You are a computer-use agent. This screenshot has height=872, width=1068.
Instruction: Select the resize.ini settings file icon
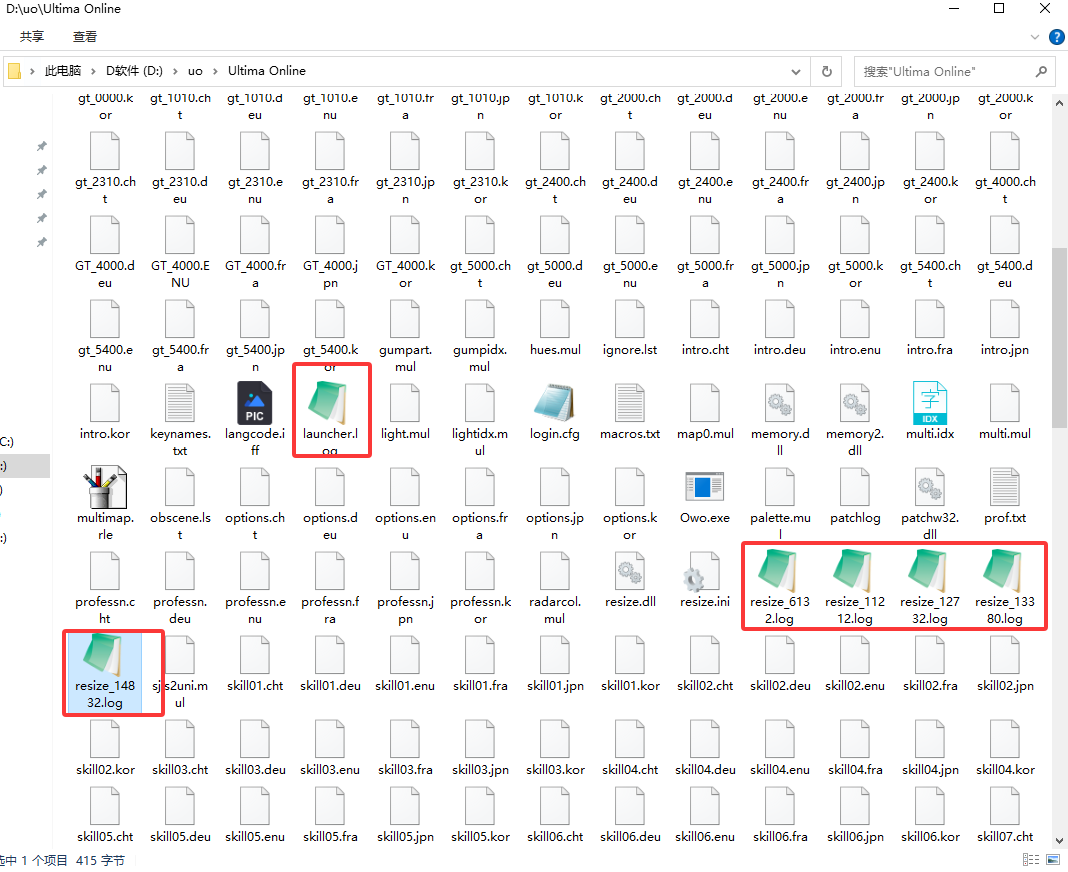[704, 571]
